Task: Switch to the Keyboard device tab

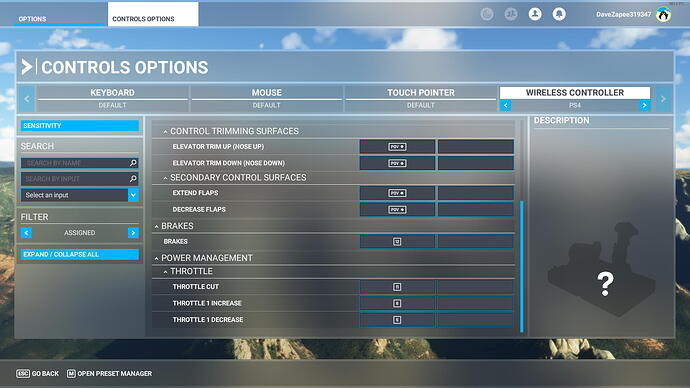Action: click(x=112, y=98)
